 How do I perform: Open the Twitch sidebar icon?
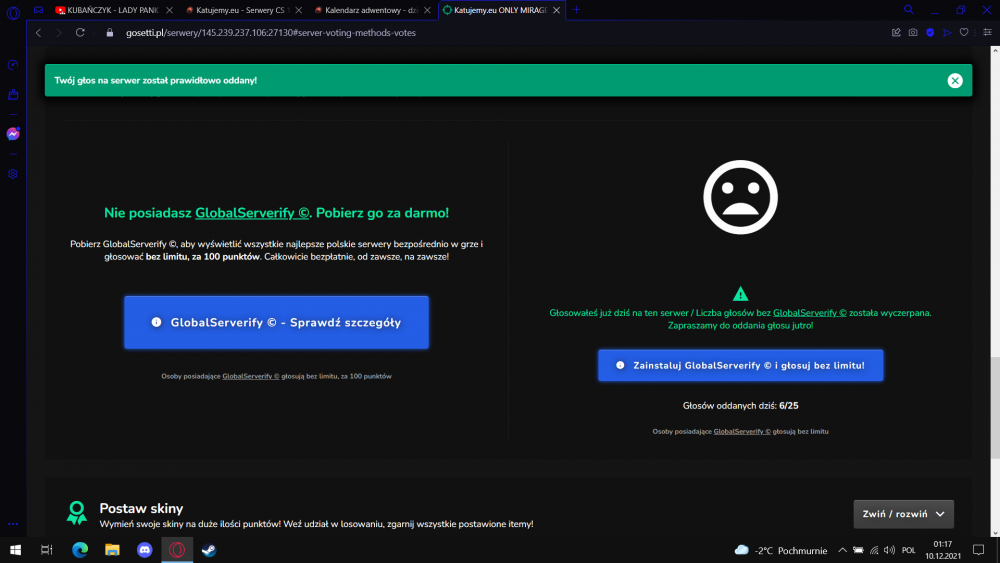tap(13, 95)
